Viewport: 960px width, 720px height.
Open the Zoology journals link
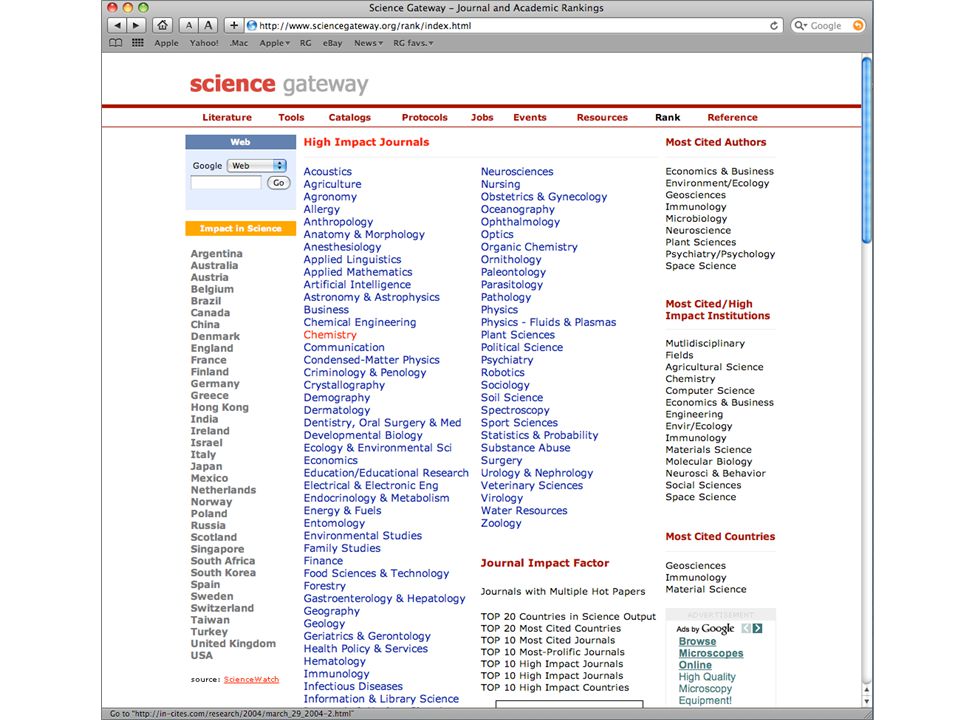click(501, 523)
